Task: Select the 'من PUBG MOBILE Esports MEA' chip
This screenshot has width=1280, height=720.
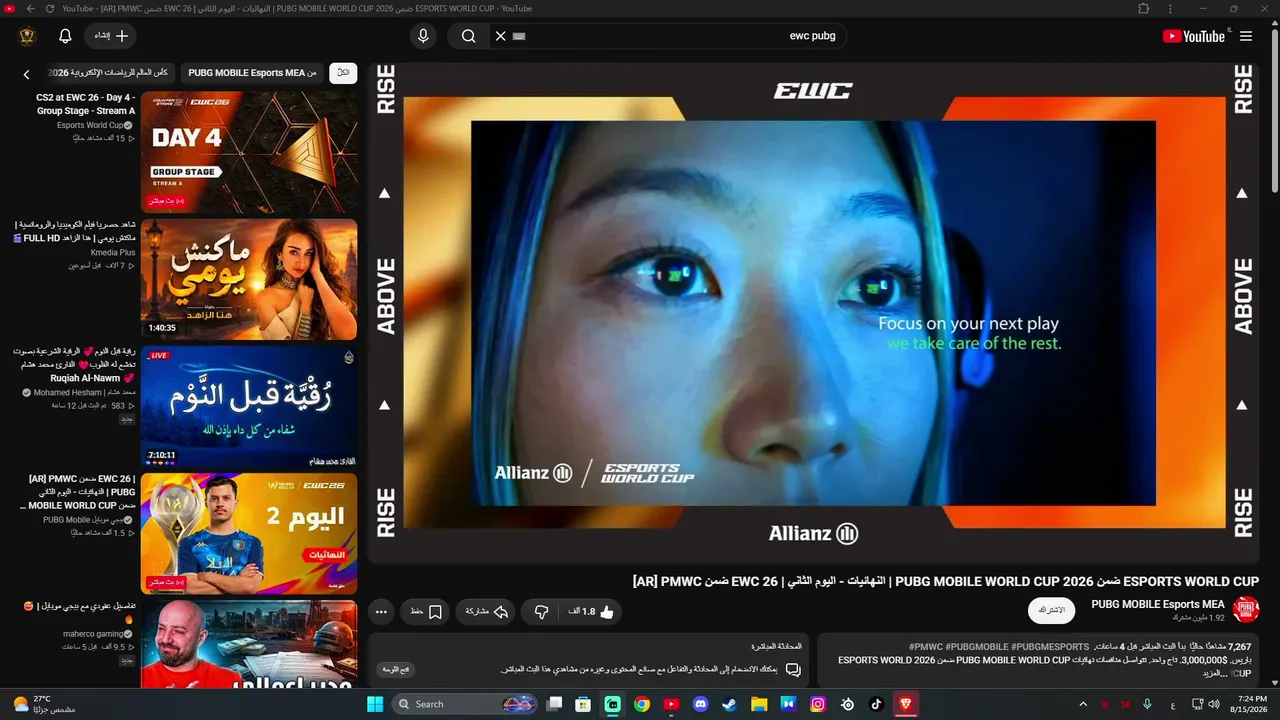Action: pyautogui.click(x=253, y=73)
